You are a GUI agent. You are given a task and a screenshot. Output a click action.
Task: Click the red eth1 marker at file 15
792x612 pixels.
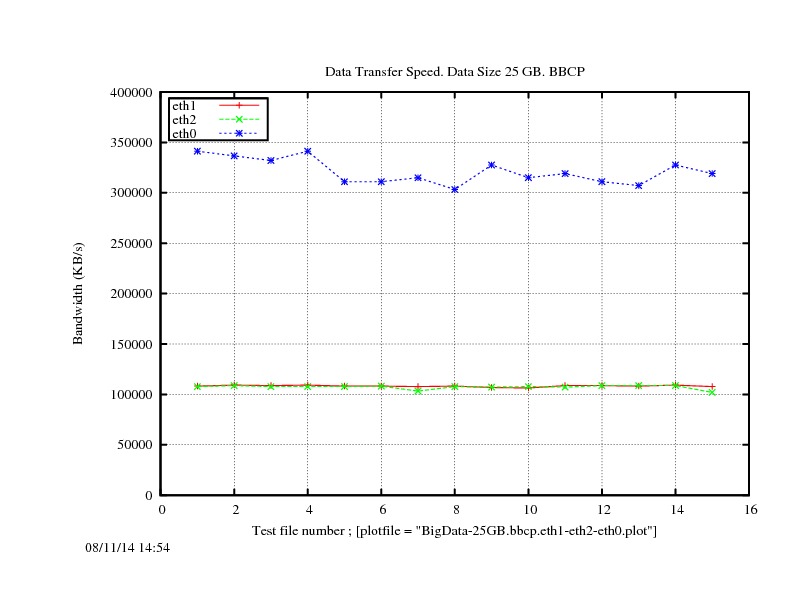pyautogui.click(x=712, y=386)
